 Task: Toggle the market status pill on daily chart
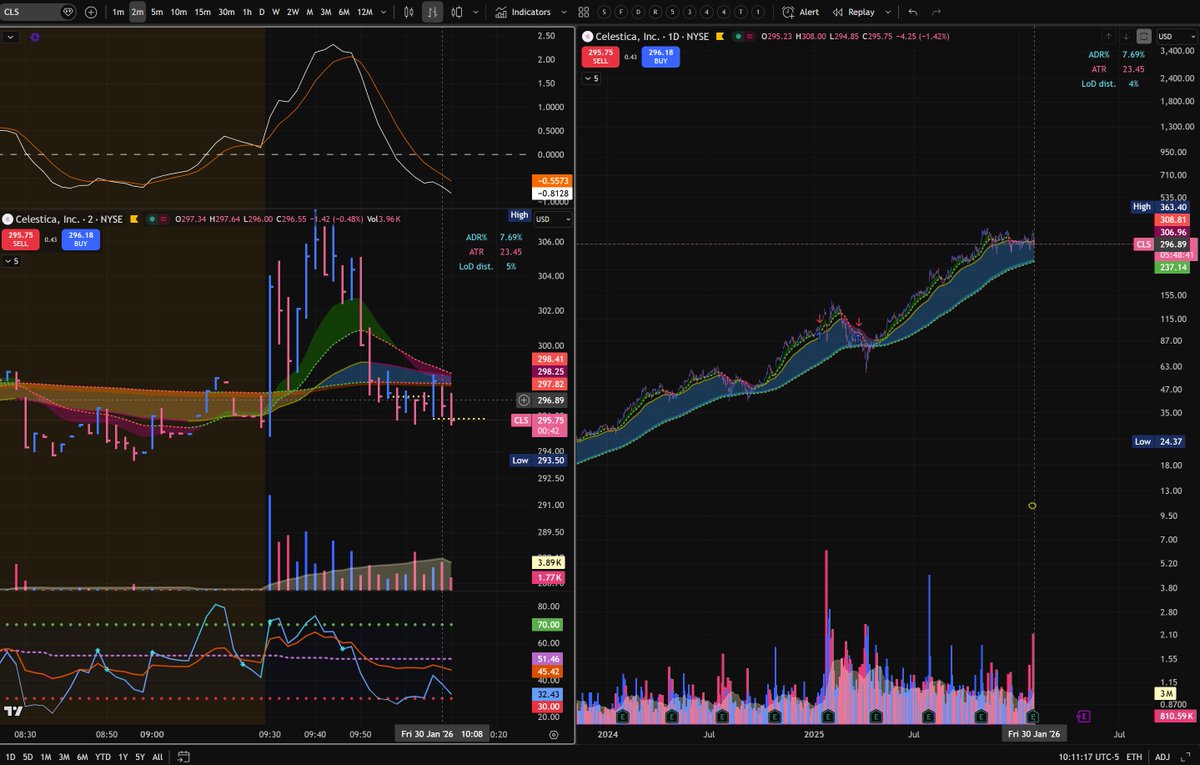(x=745, y=37)
